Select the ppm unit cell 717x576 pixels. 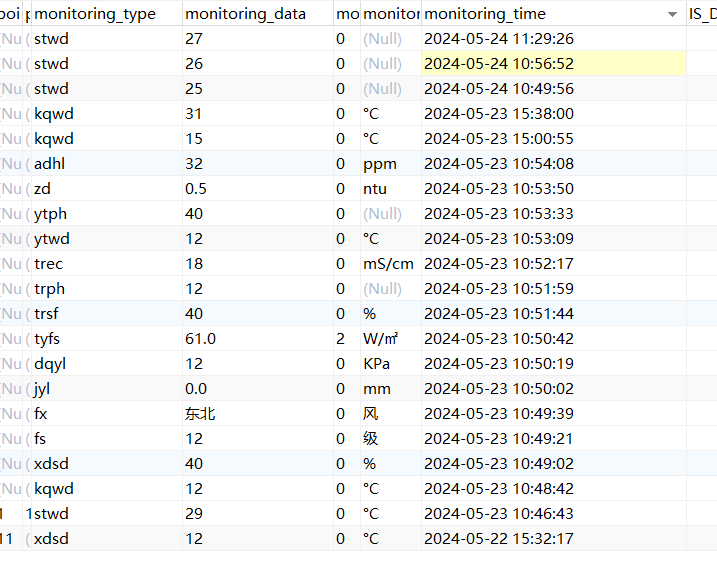(x=380, y=163)
